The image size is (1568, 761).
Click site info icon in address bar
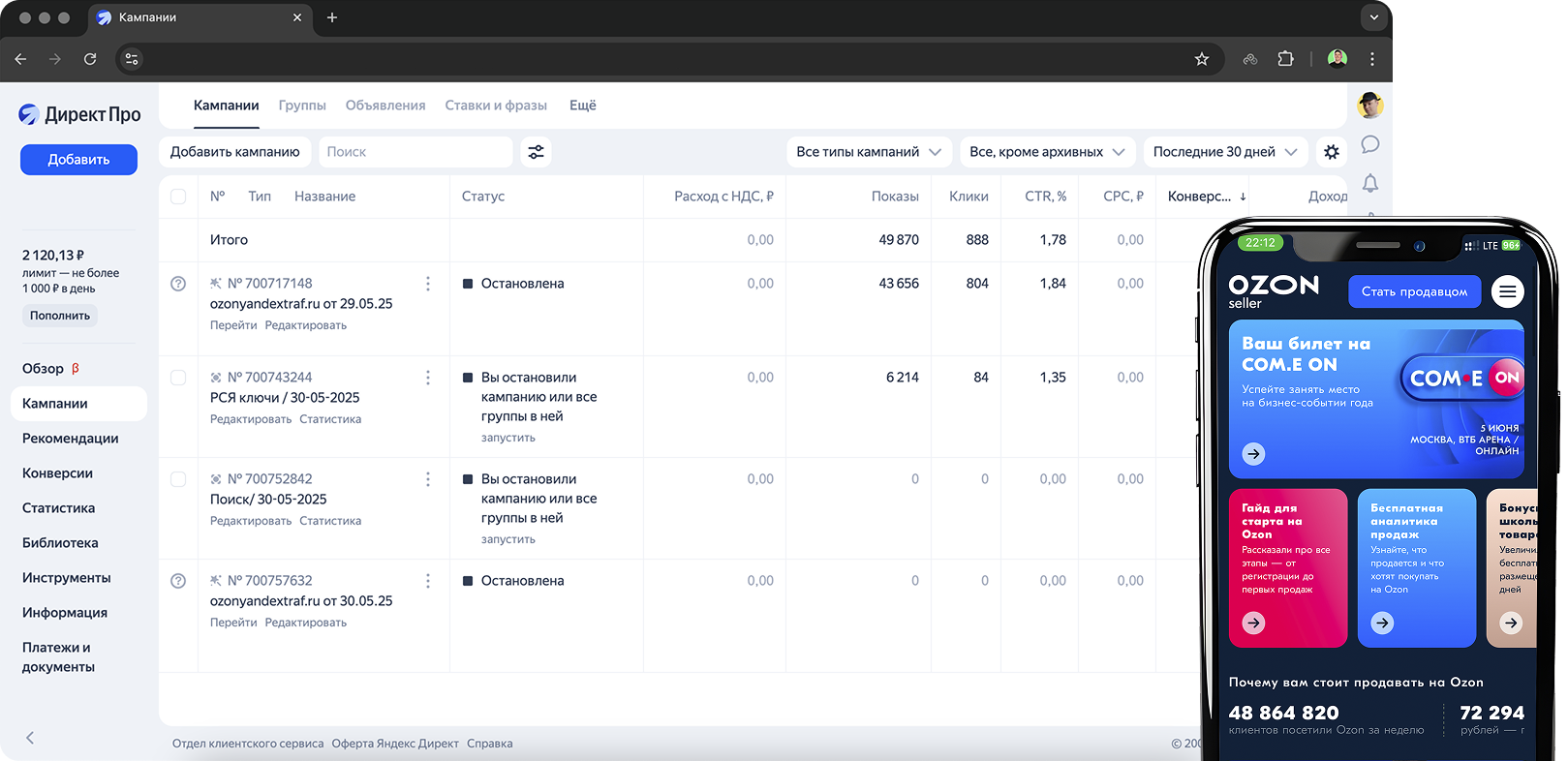[x=132, y=59]
